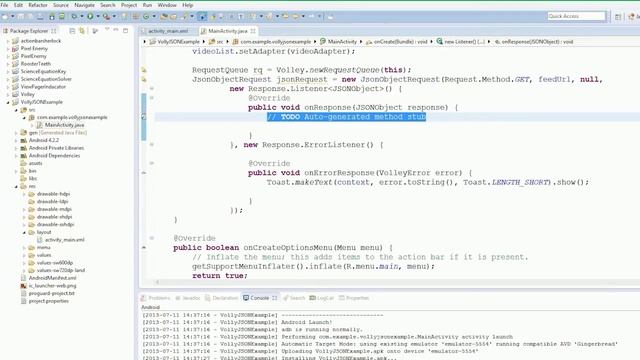Collapse the VollyJSONExample project
Screen dimensions: 640x360
coord(8,102)
